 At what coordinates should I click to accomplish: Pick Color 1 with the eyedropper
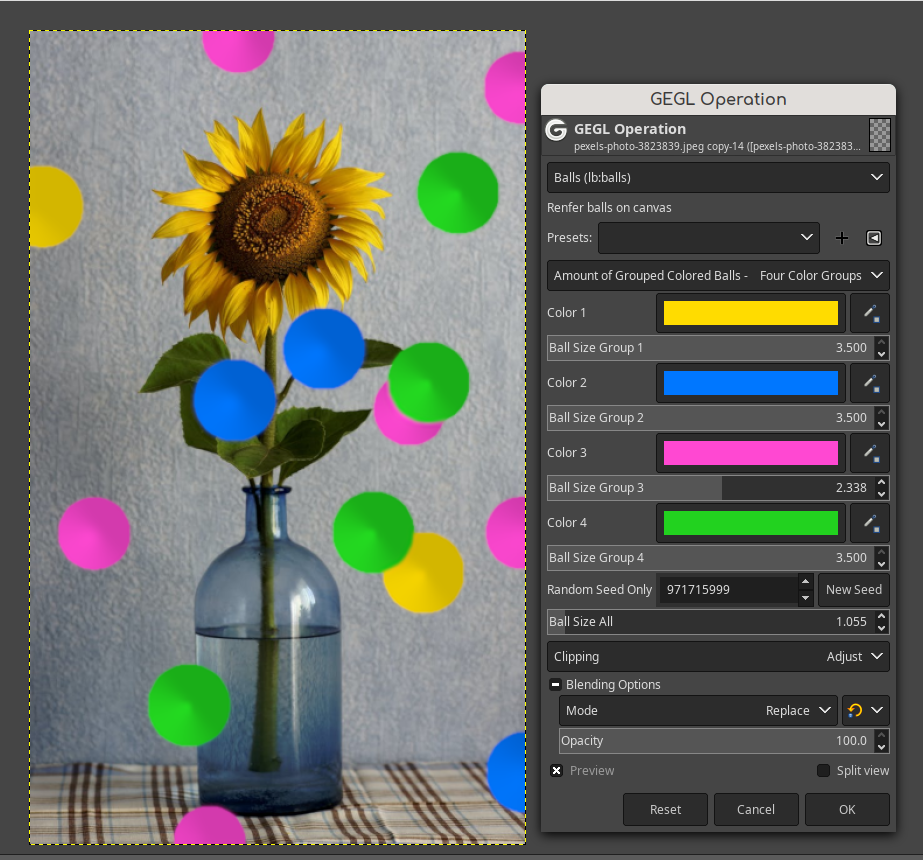tap(870, 313)
